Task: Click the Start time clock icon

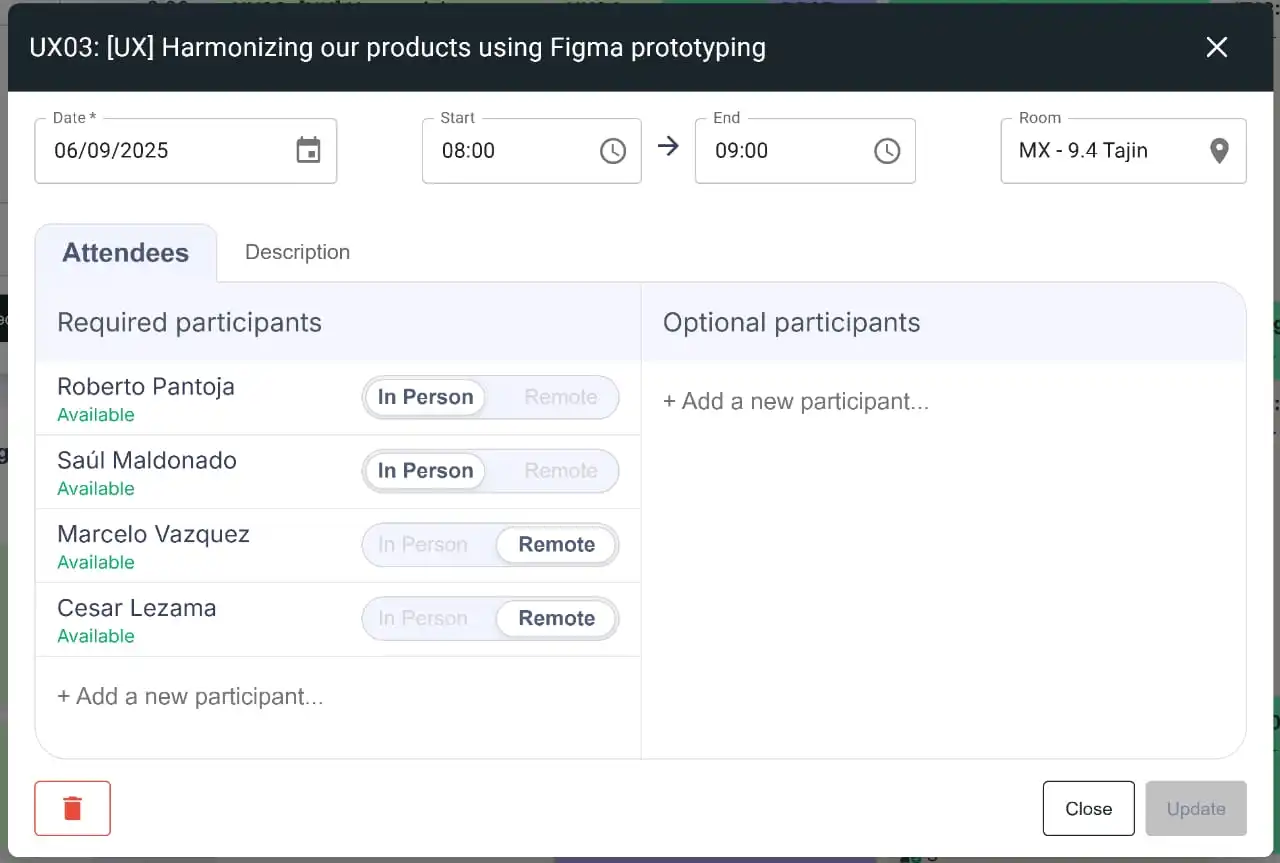Action: pos(612,151)
